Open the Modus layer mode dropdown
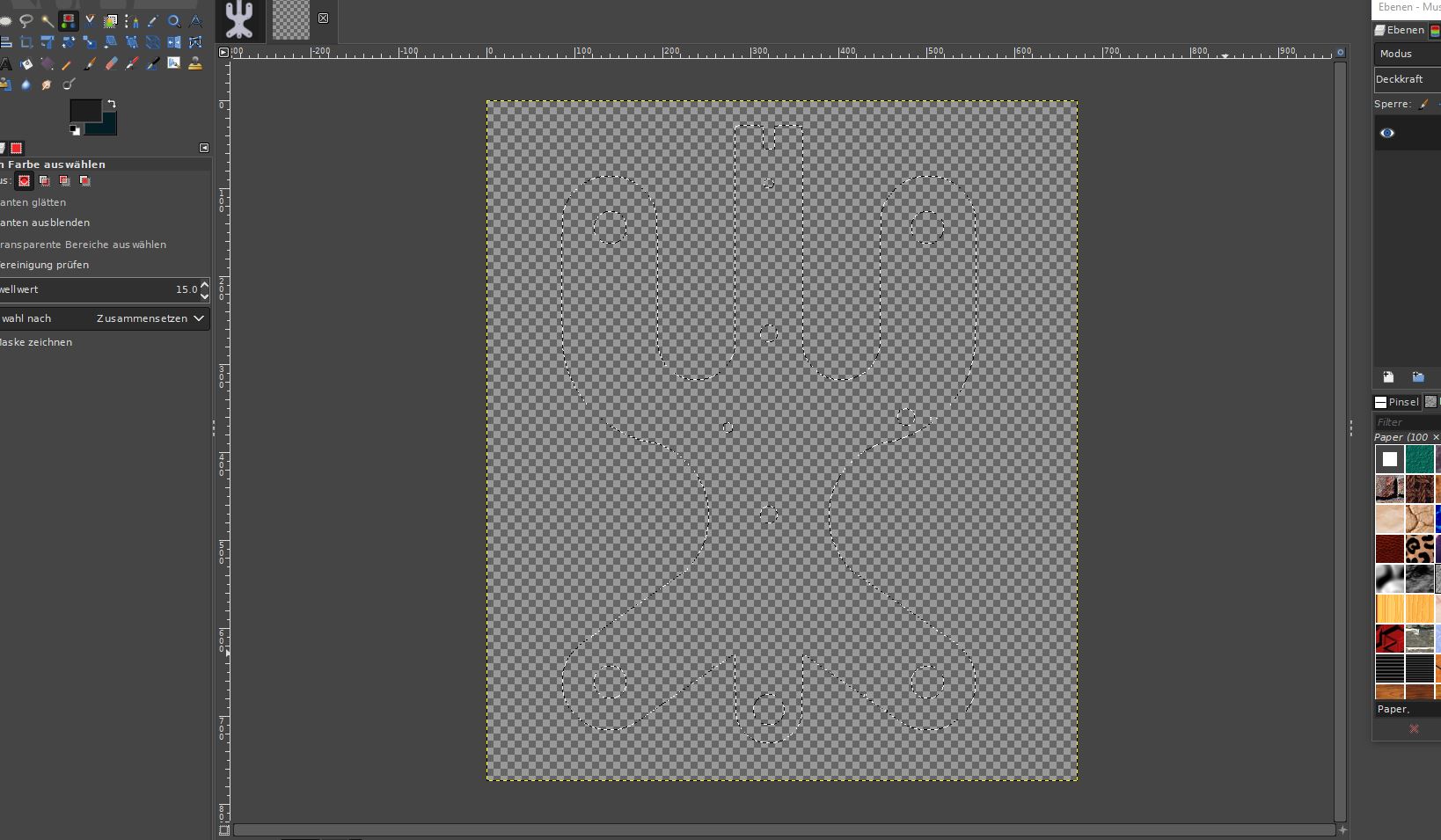 (x=1408, y=54)
